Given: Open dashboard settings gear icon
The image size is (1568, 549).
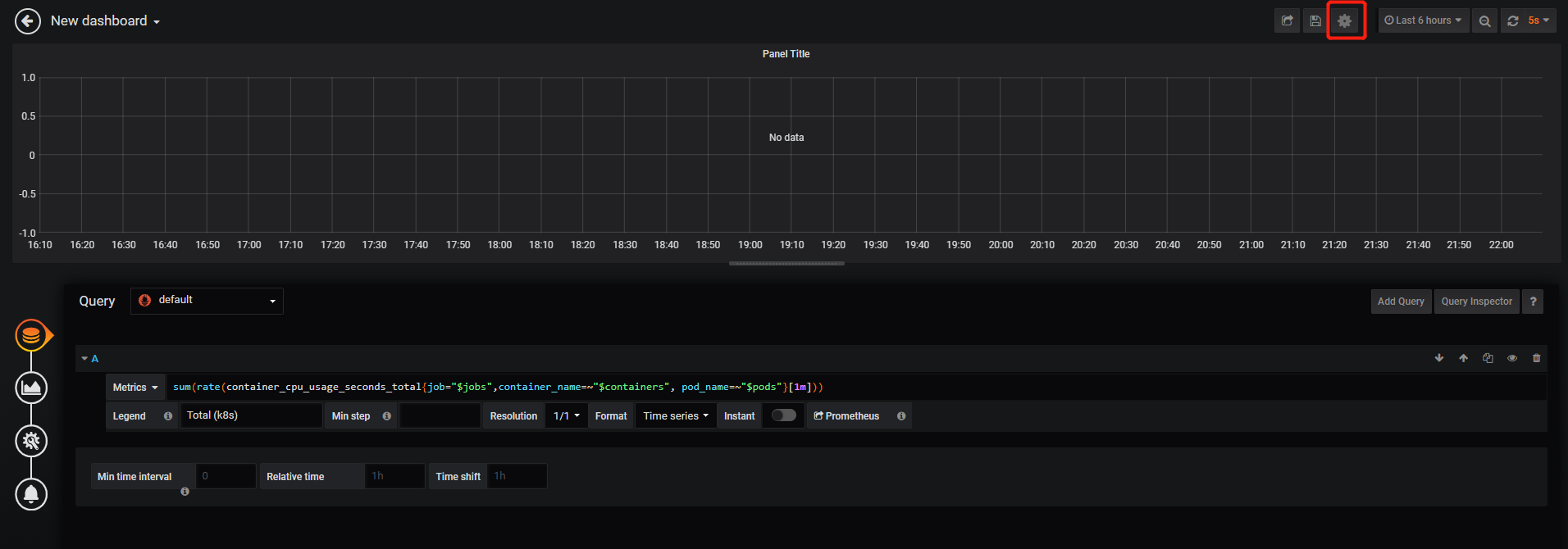Looking at the screenshot, I should pos(1345,21).
